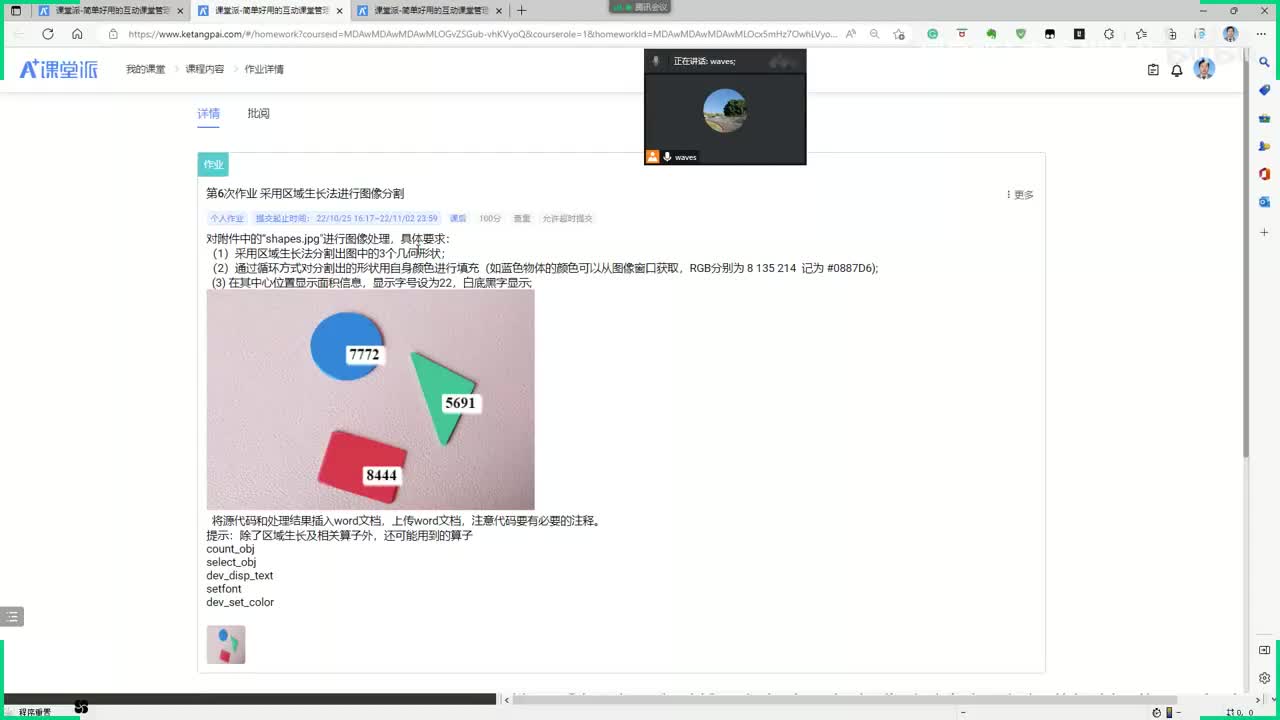This screenshot has height=720, width=1280.
Task: Open the green shield extension icon
Action: click(x=1020, y=33)
